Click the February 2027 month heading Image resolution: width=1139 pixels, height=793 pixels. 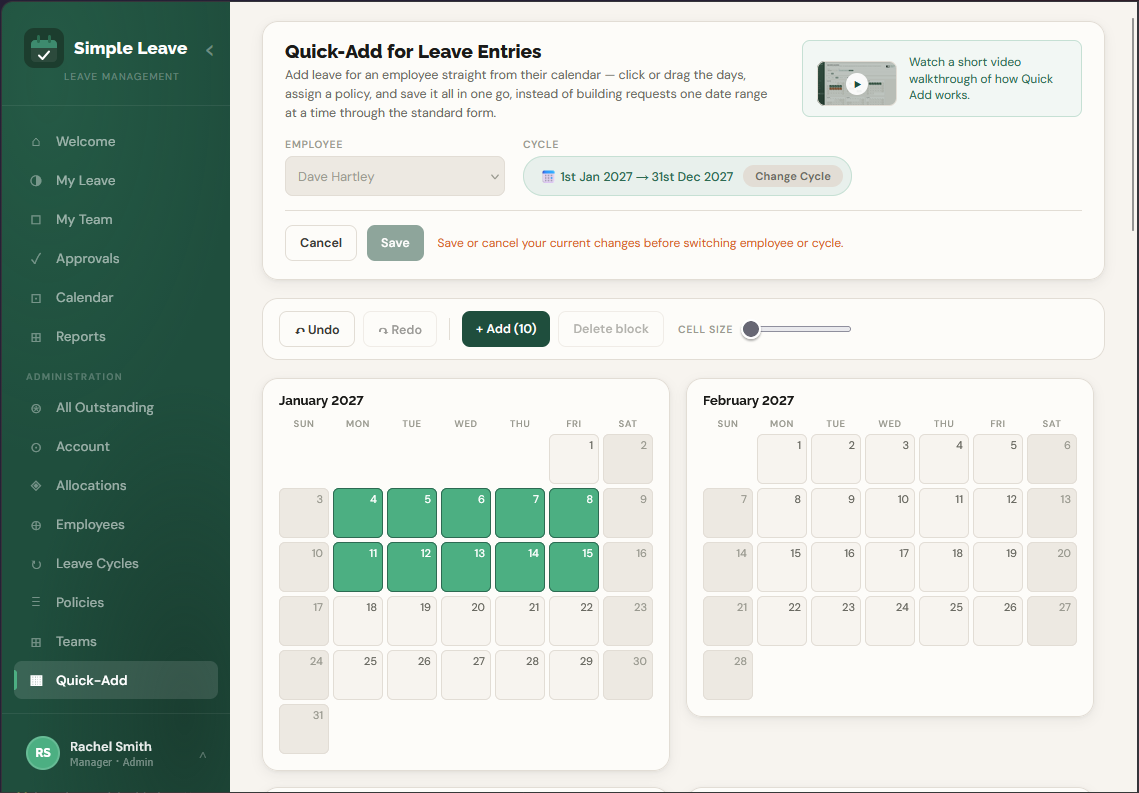748,400
